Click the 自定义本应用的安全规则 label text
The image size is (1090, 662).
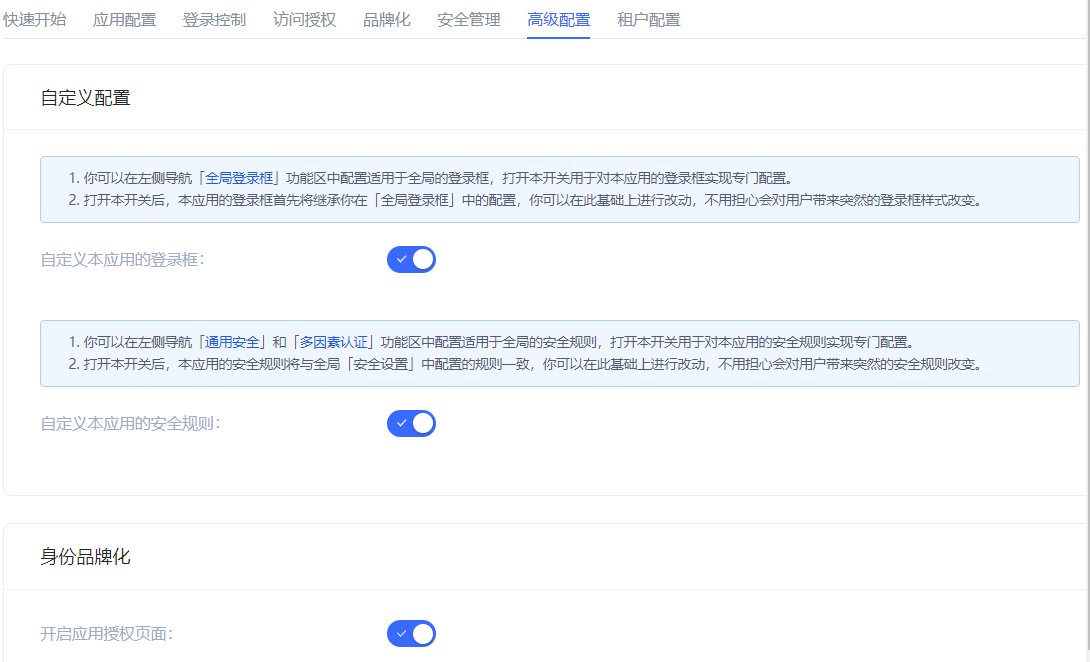click(x=130, y=423)
